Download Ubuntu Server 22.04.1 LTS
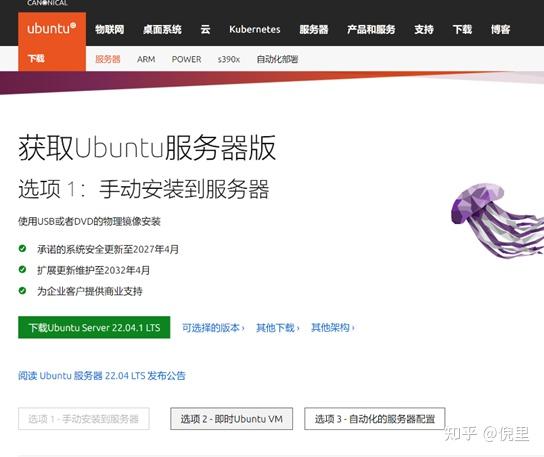The image size is (544, 457). [94, 327]
